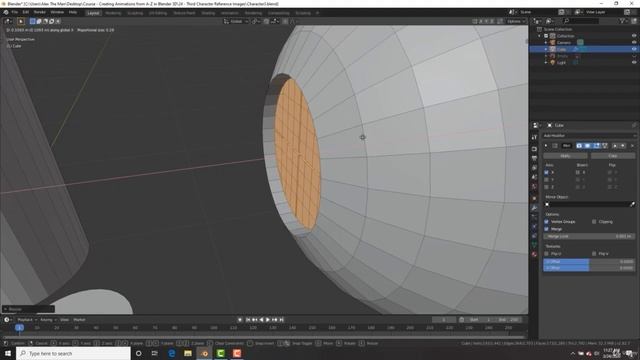Screen dimensions: 640x360
Task: Open the editor type dropdown in viewport header
Action: pyautogui.click(x=8, y=21)
